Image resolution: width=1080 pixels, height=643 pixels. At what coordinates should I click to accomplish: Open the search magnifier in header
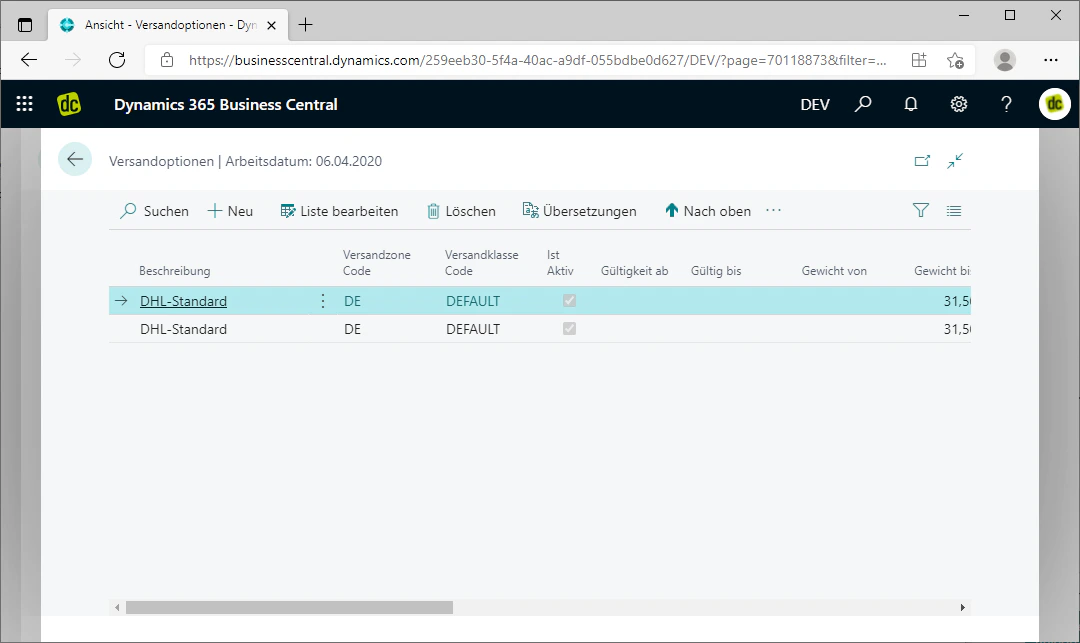coord(863,104)
